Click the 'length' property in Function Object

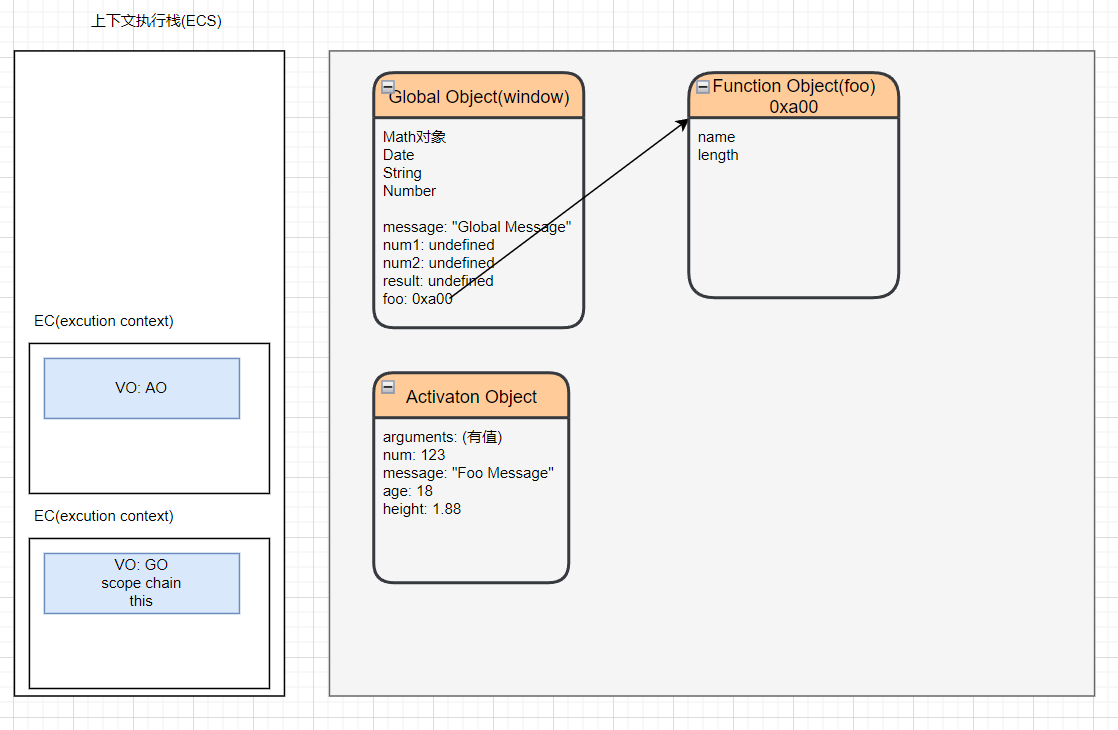click(718, 155)
